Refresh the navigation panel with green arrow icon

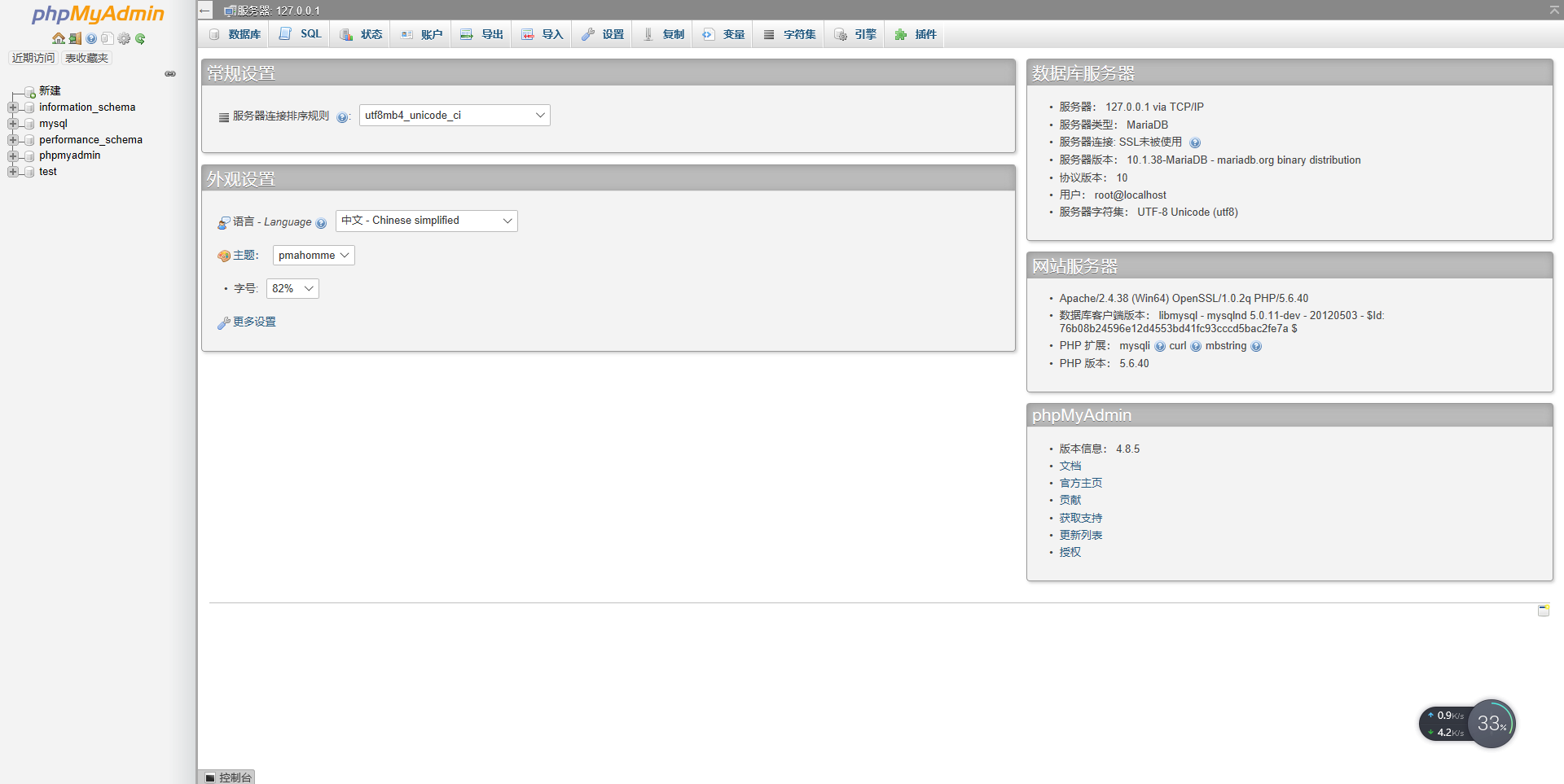pyautogui.click(x=140, y=38)
